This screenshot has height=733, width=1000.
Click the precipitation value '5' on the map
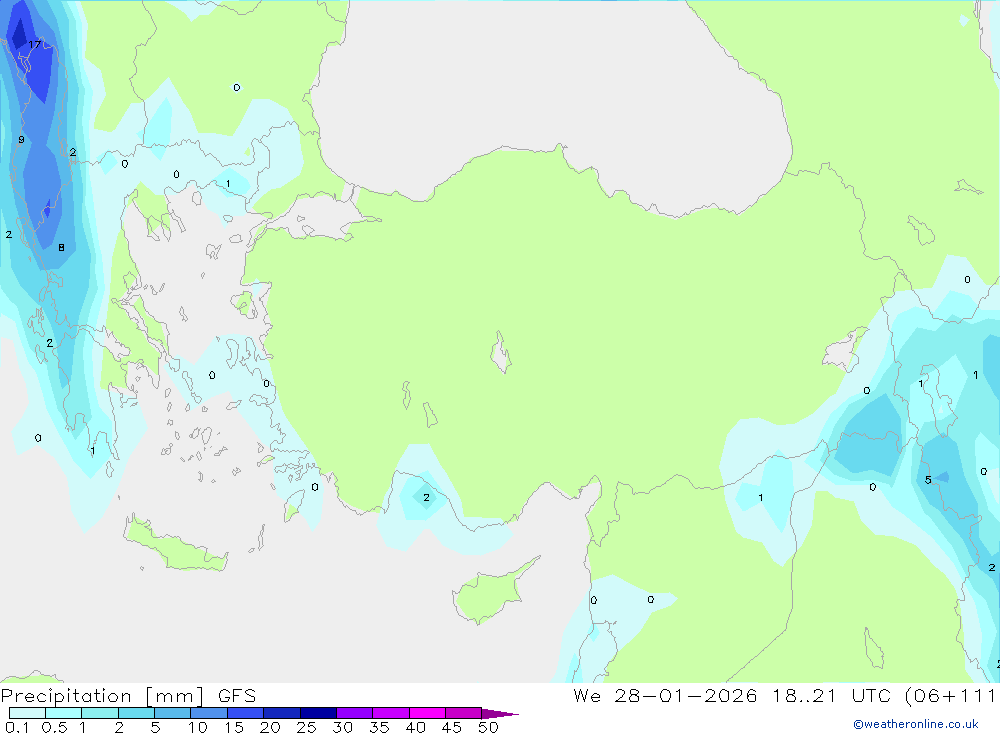928,480
